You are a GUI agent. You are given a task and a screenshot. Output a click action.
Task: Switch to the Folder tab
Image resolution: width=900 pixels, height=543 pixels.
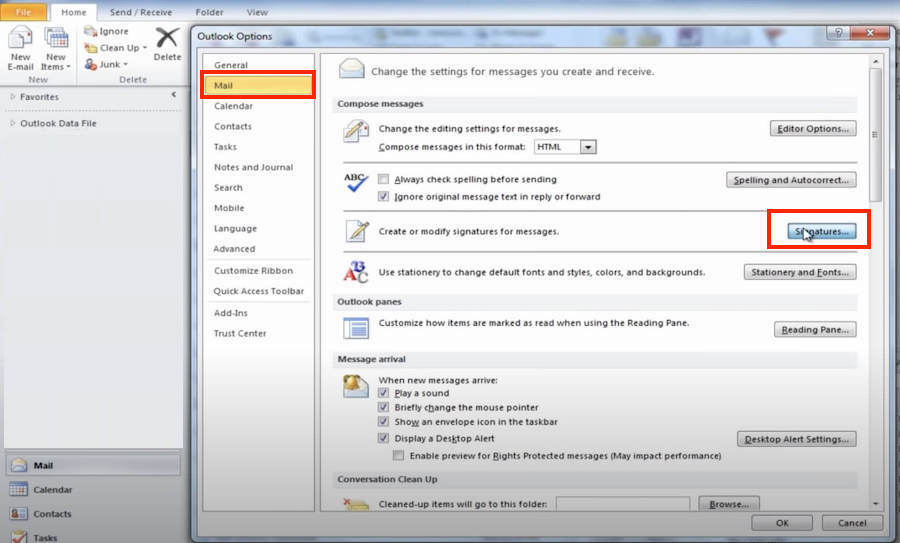210,12
